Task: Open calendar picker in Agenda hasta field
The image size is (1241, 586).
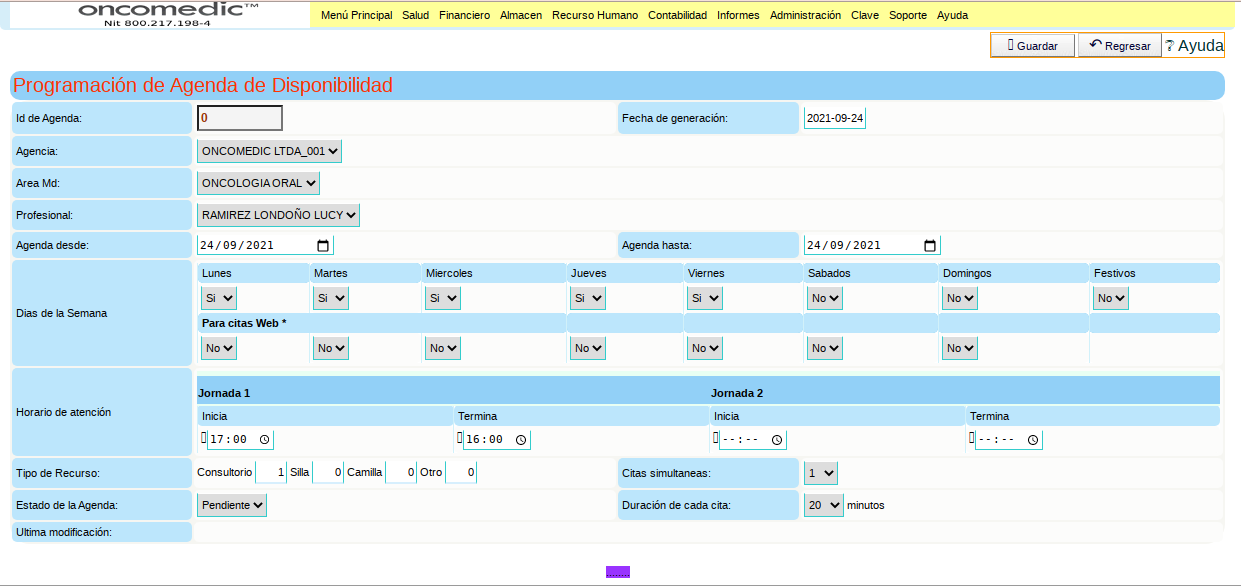Action: point(930,246)
